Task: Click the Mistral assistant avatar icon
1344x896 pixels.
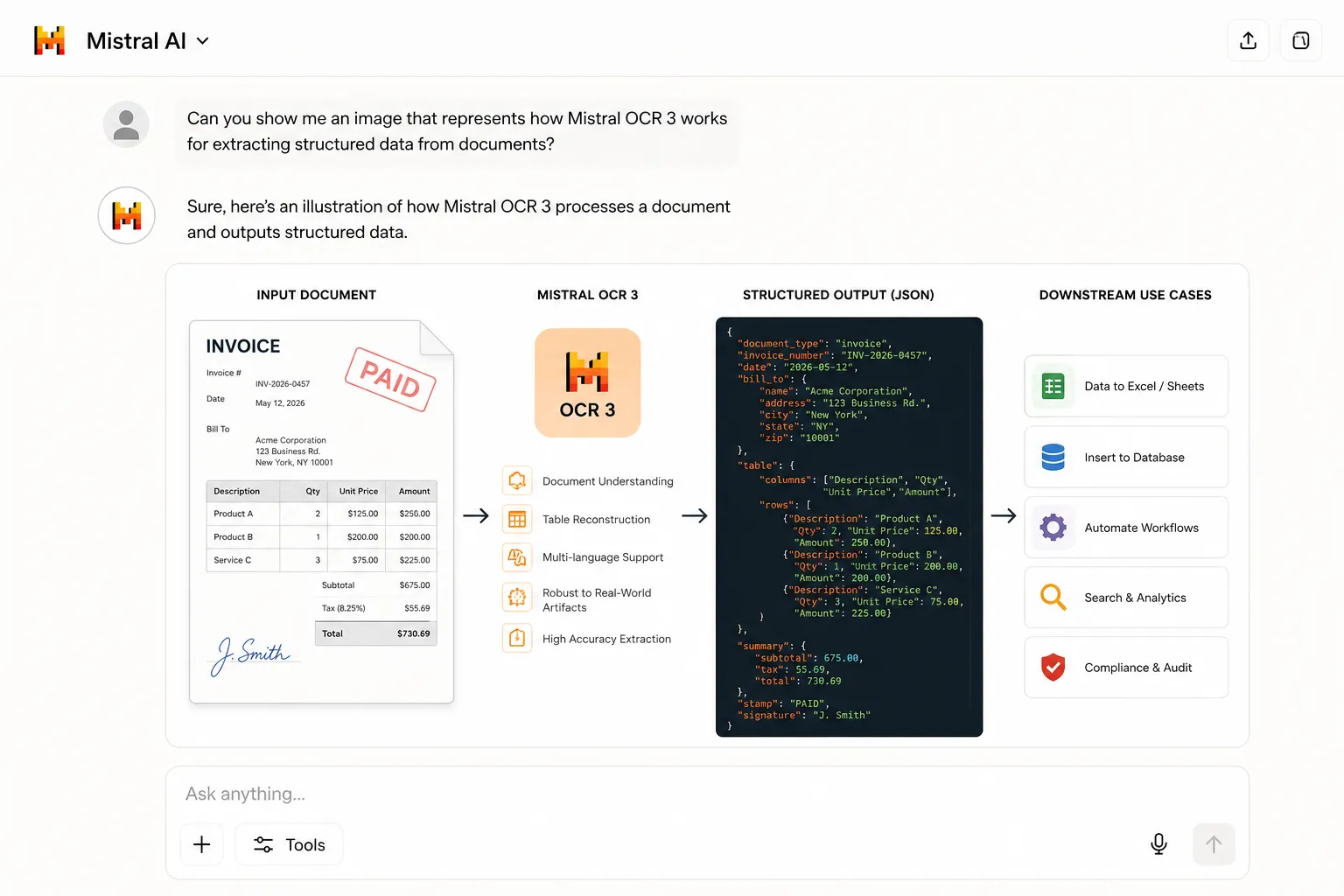Action: click(x=127, y=215)
